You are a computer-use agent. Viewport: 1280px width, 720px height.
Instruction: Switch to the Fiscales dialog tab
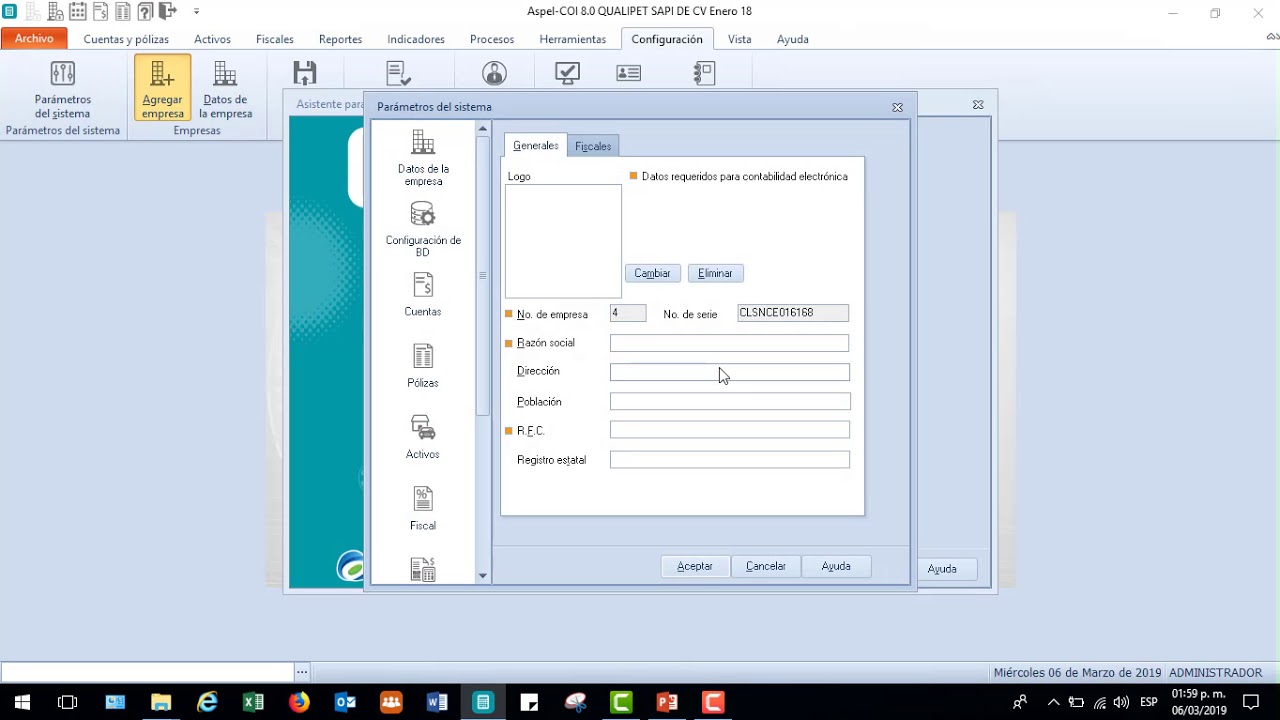[x=593, y=146]
